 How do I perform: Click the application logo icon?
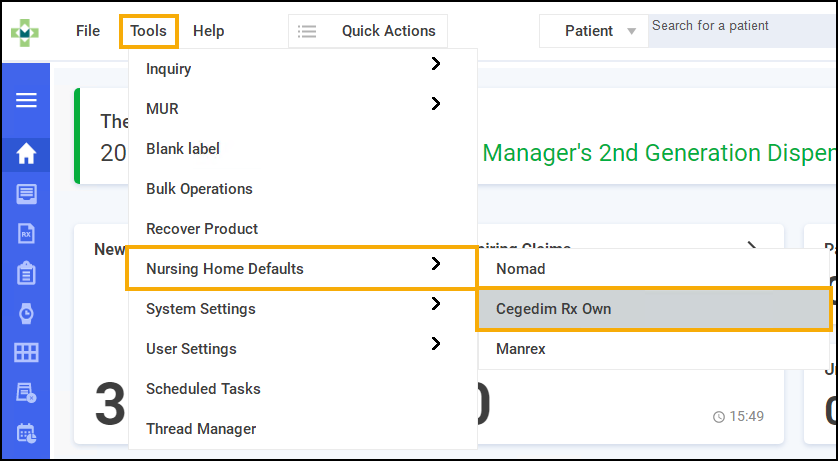25,31
